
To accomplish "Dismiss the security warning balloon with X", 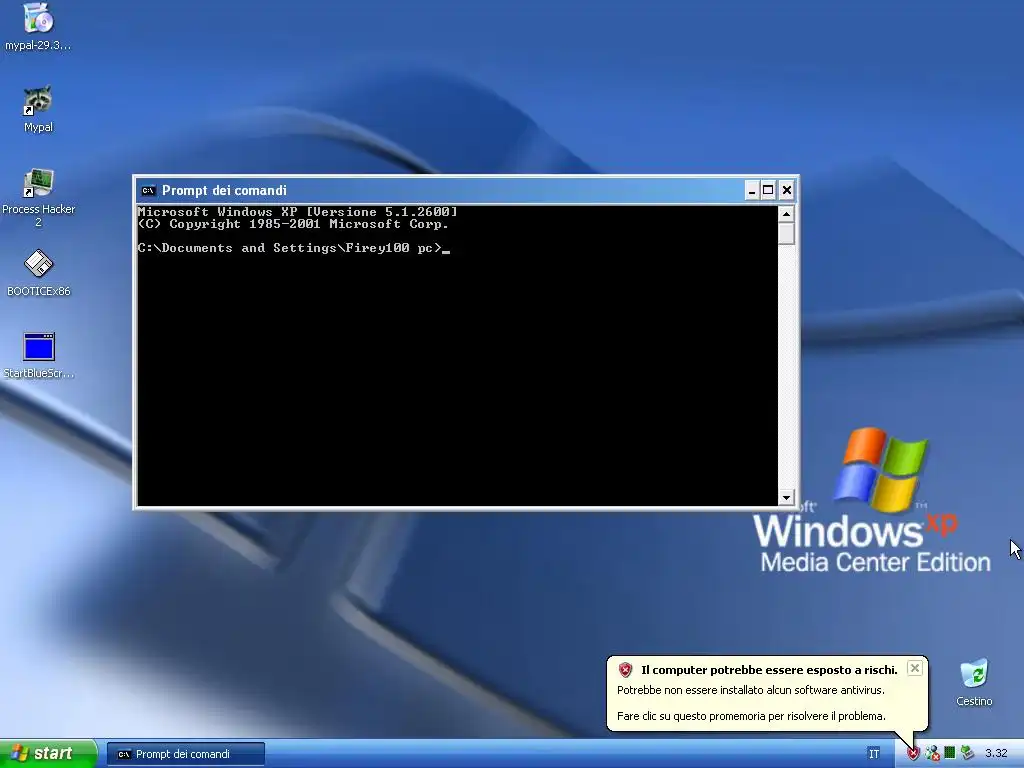I will click(915, 667).
